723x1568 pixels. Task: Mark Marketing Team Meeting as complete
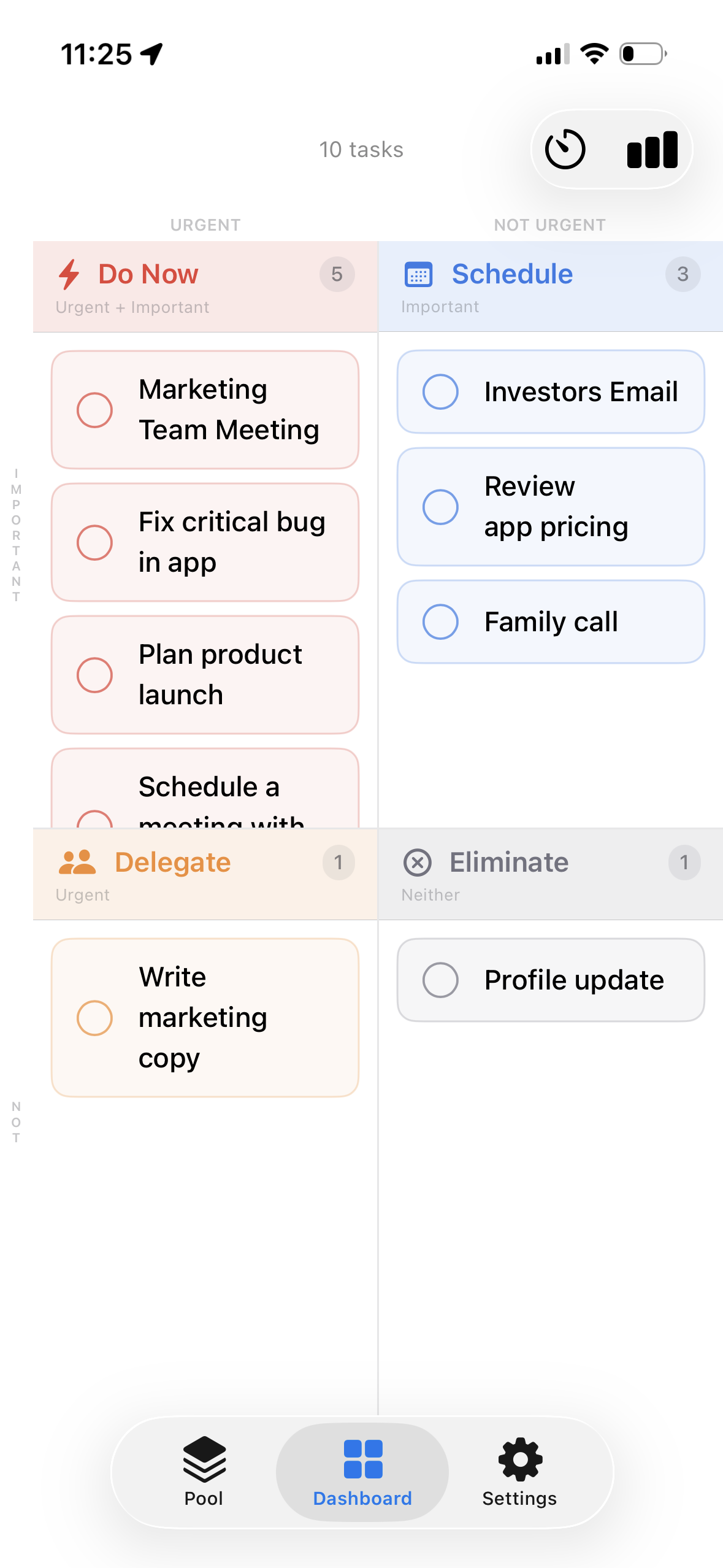click(94, 410)
